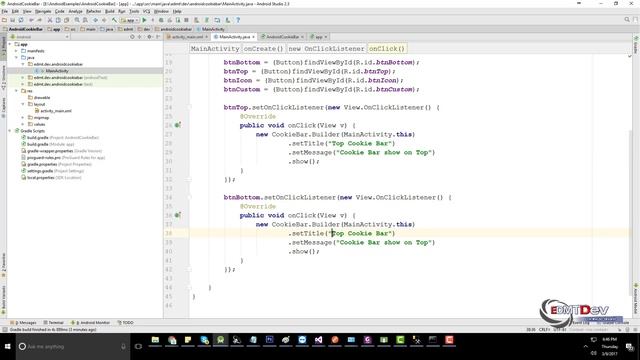Screen dimensions: 640x360
Task: Click the Cut scissors icon
Action: coord(50,20)
